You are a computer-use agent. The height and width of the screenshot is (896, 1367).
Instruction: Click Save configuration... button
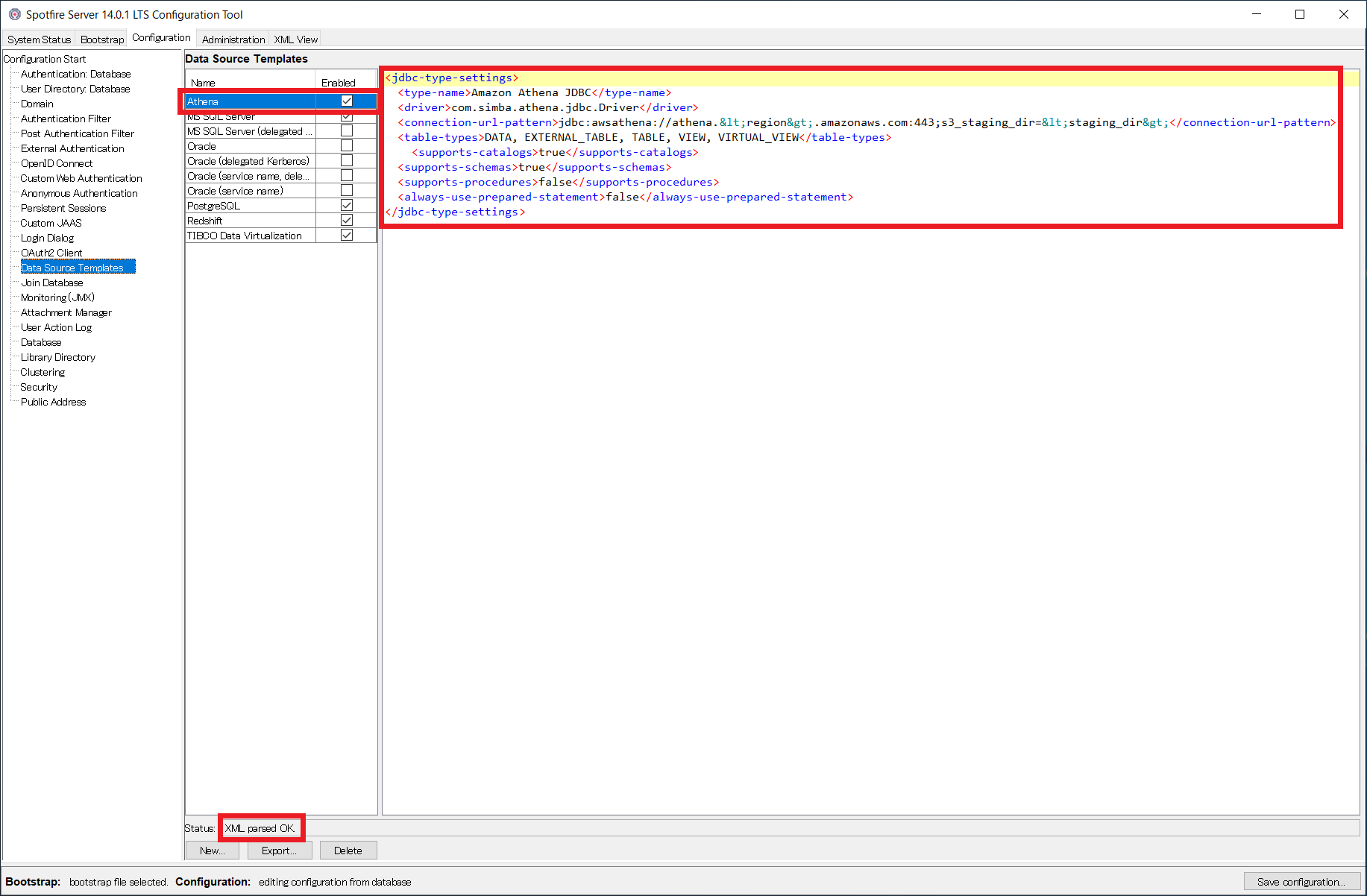point(1301,882)
